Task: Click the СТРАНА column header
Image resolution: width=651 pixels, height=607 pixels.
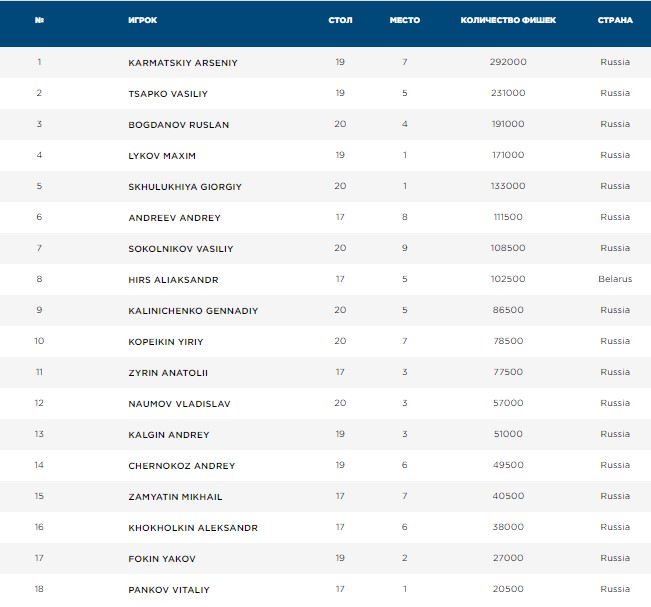Action: pos(615,20)
